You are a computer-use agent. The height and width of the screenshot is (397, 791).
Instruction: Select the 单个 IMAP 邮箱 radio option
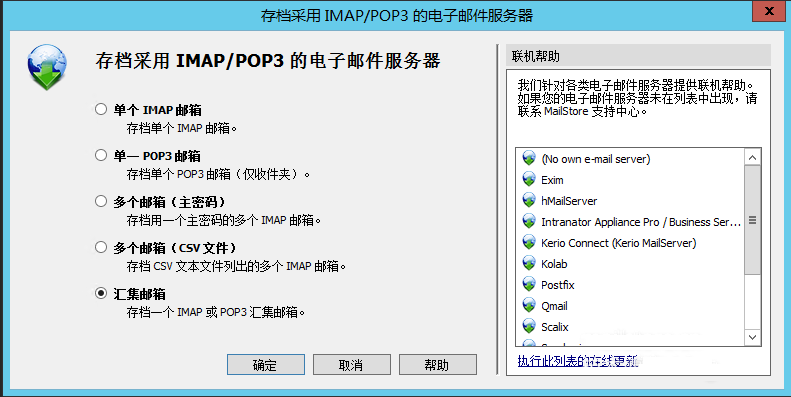pos(101,109)
